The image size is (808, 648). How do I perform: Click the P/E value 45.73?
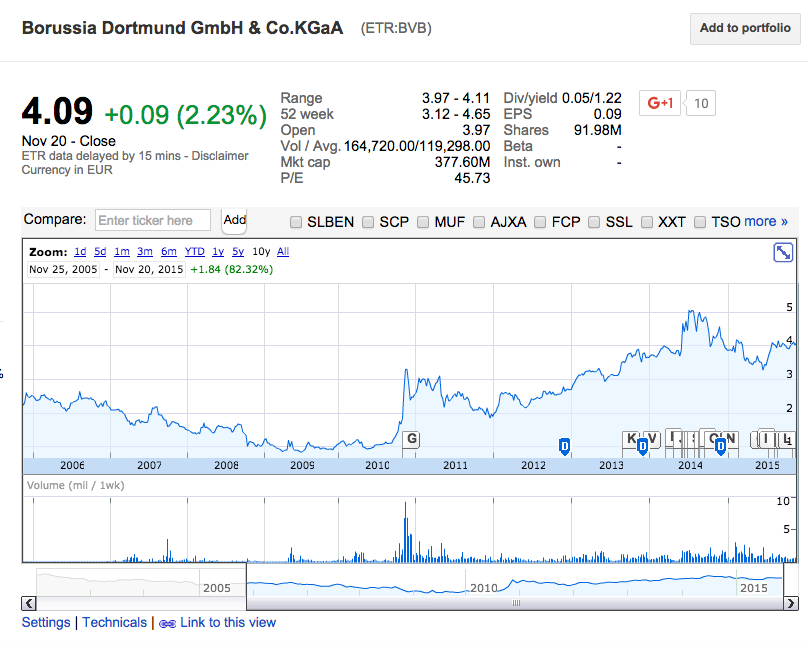click(x=472, y=178)
